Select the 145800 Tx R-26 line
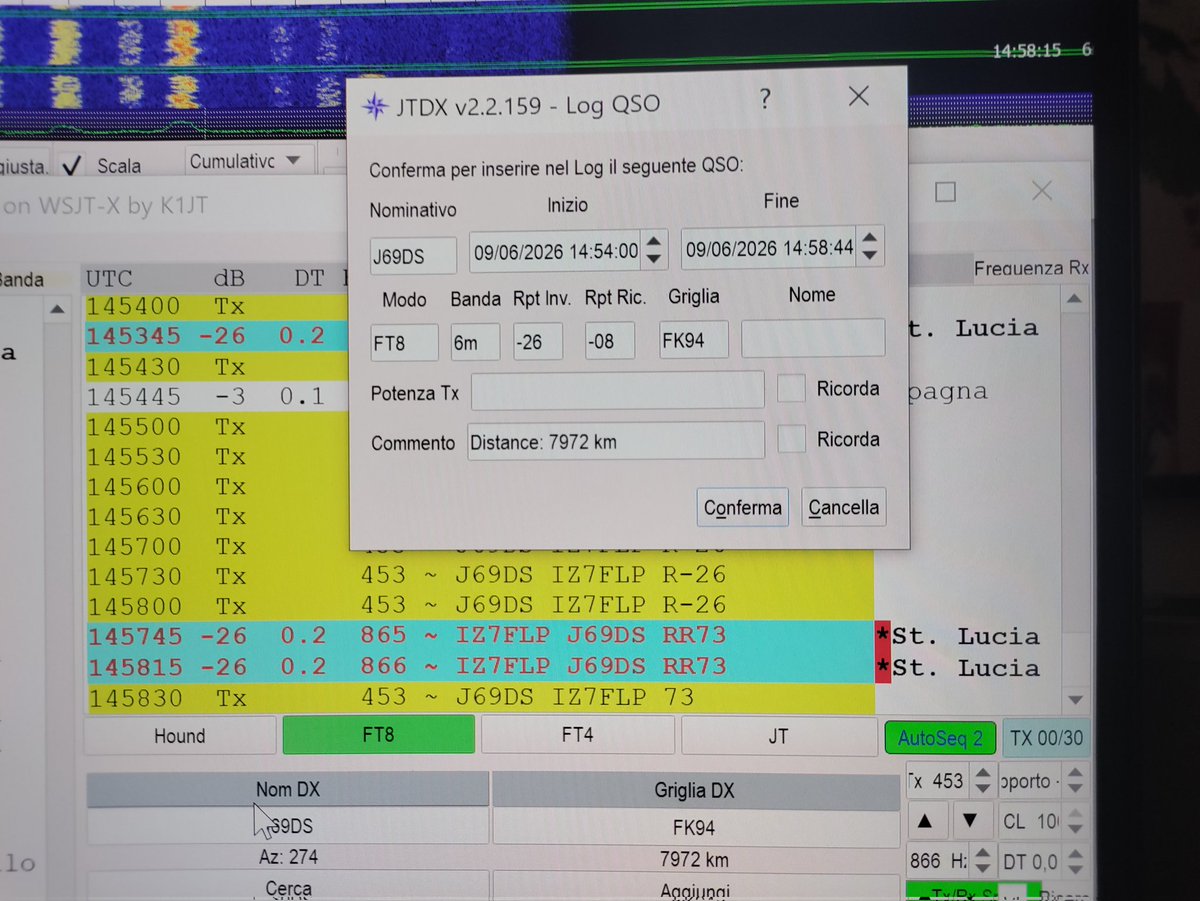 click(480, 606)
